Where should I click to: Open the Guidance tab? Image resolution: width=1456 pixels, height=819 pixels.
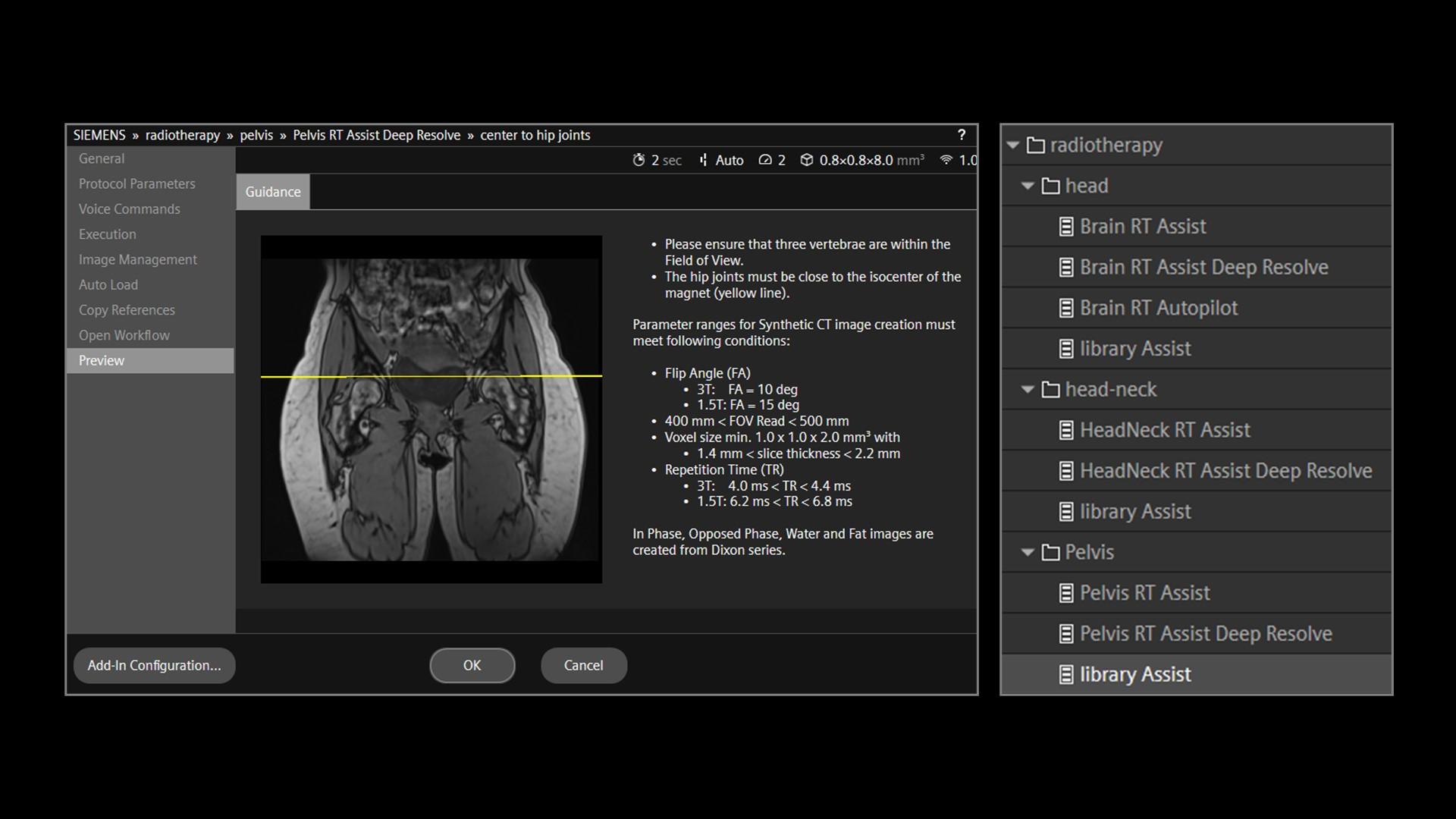coord(273,192)
